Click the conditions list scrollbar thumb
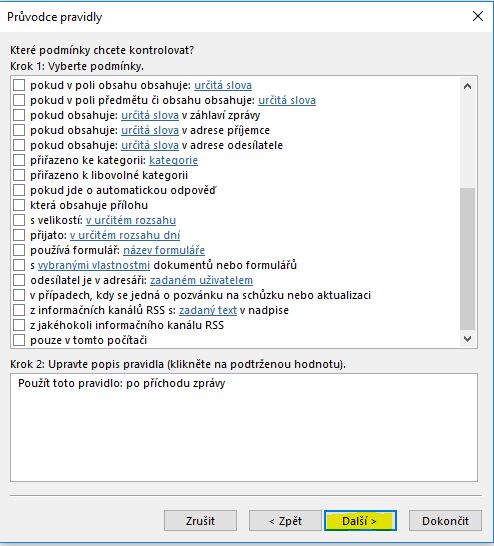Screen dimensions: 494x546 [467, 258]
